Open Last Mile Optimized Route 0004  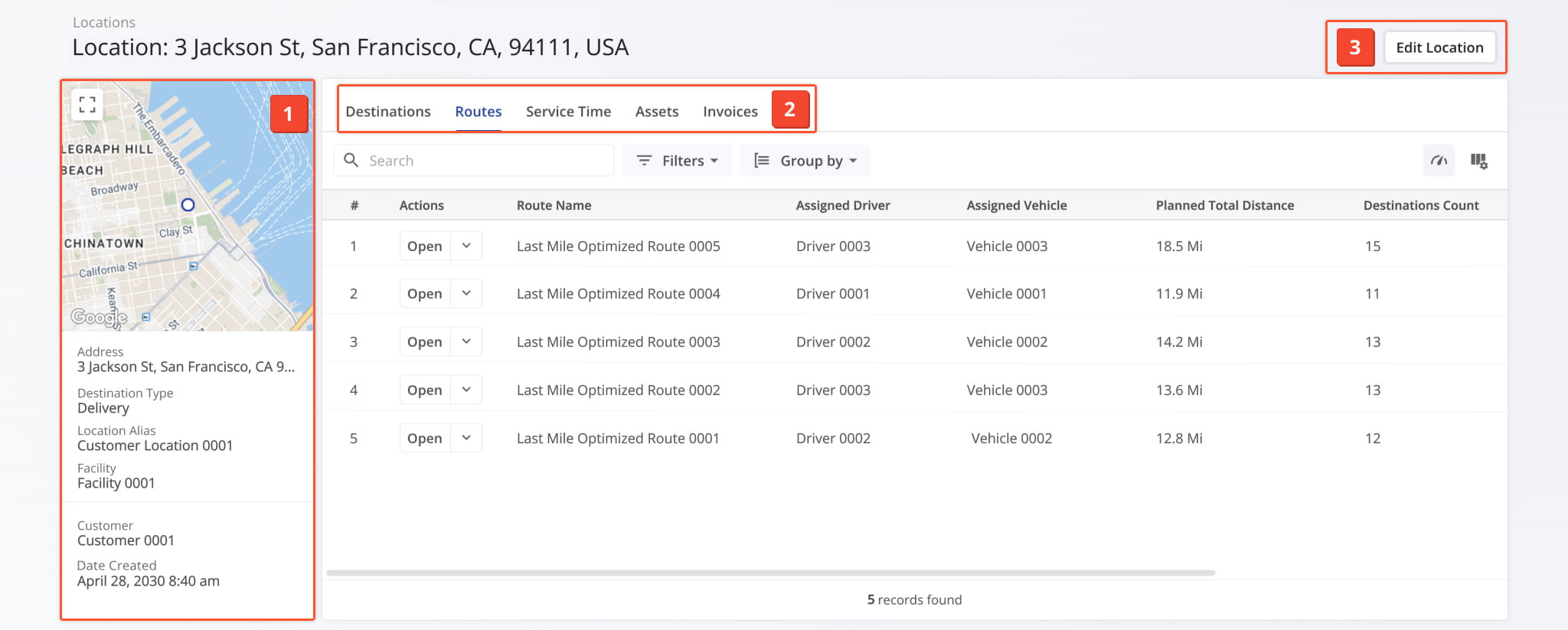tap(425, 294)
